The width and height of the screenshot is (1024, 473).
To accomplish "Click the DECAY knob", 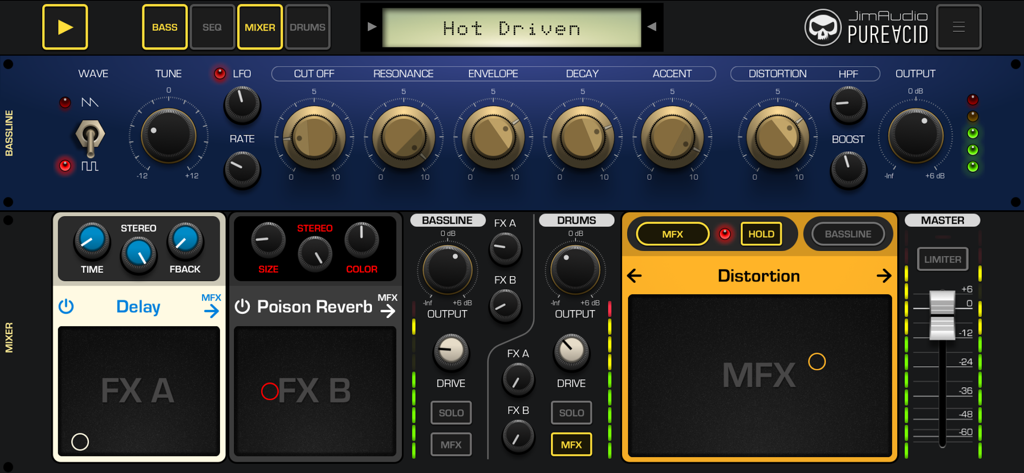I will [x=583, y=137].
